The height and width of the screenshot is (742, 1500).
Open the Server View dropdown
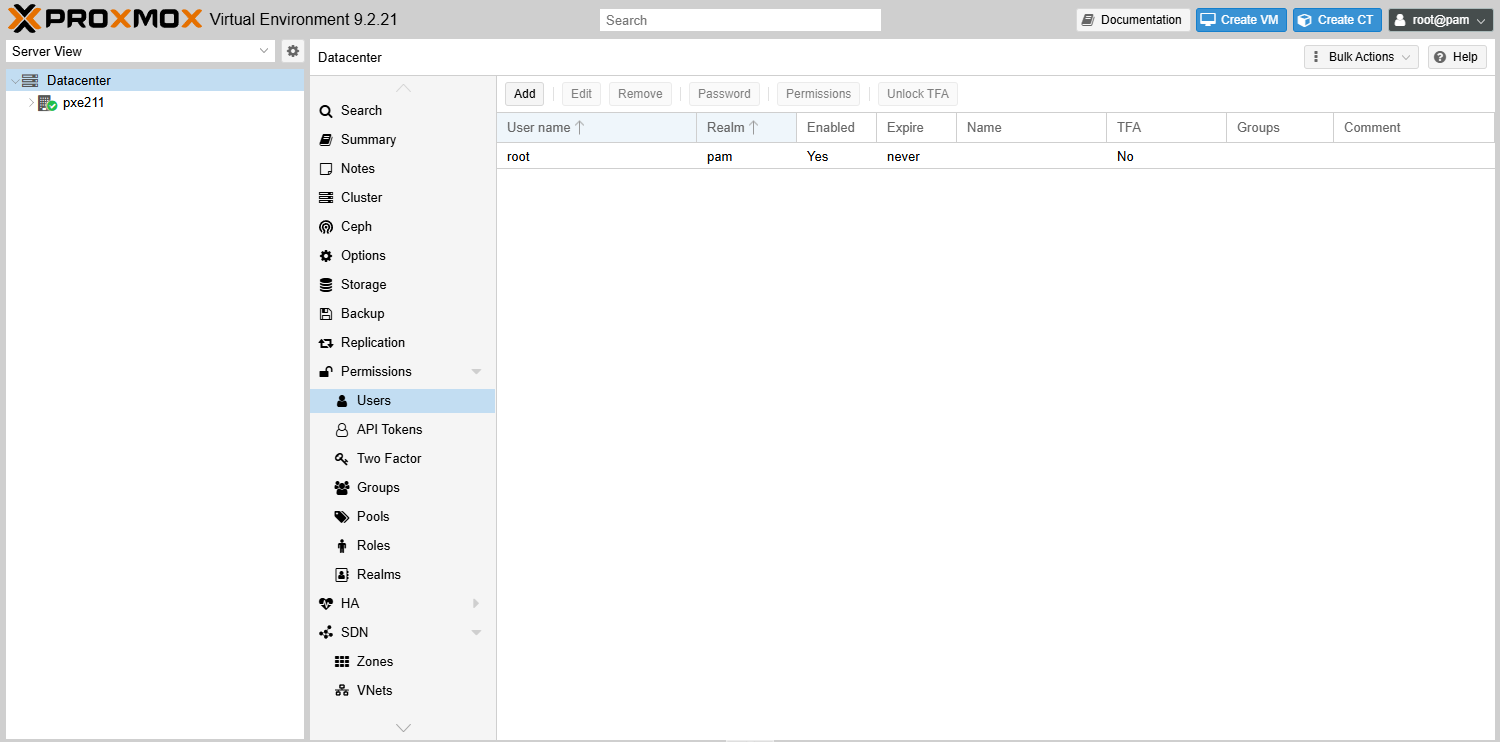point(264,51)
